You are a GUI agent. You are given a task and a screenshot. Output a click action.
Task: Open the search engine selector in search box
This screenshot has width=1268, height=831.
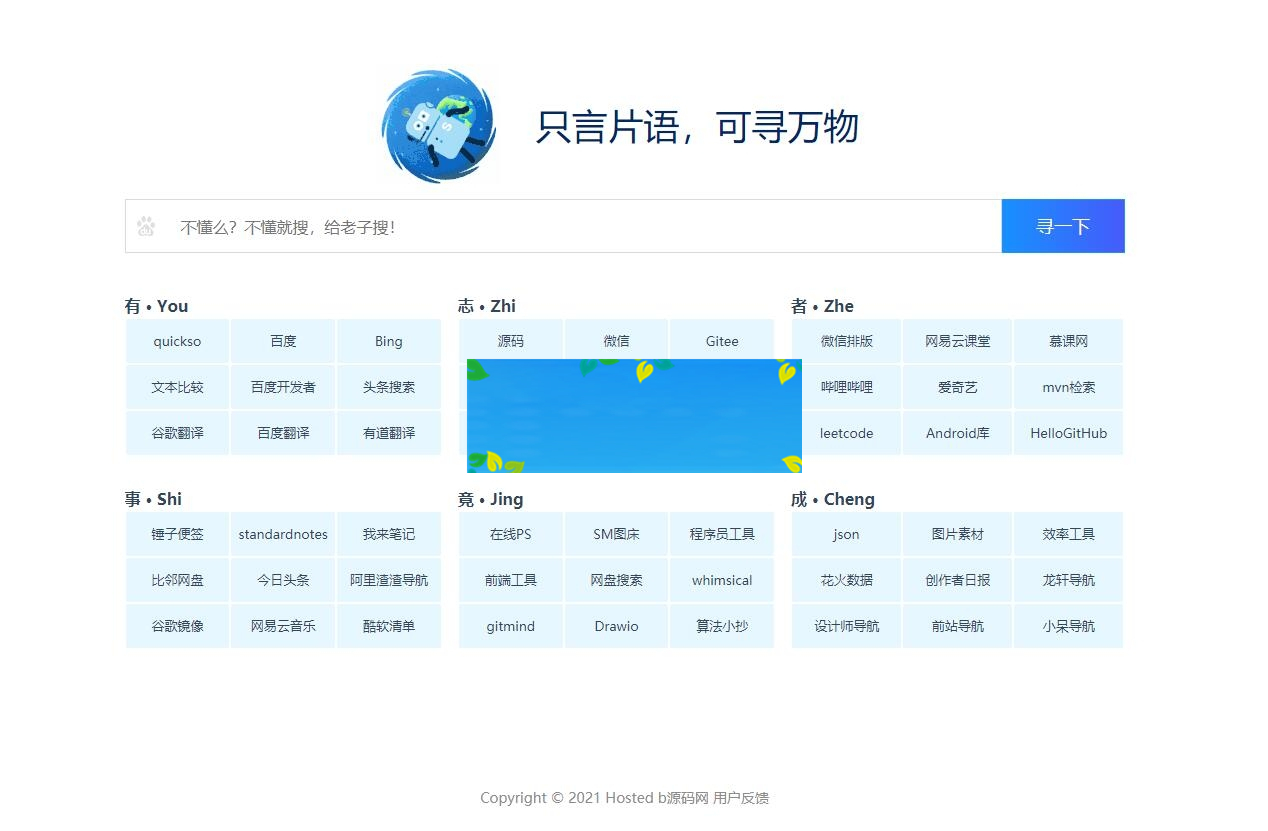[x=146, y=226]
